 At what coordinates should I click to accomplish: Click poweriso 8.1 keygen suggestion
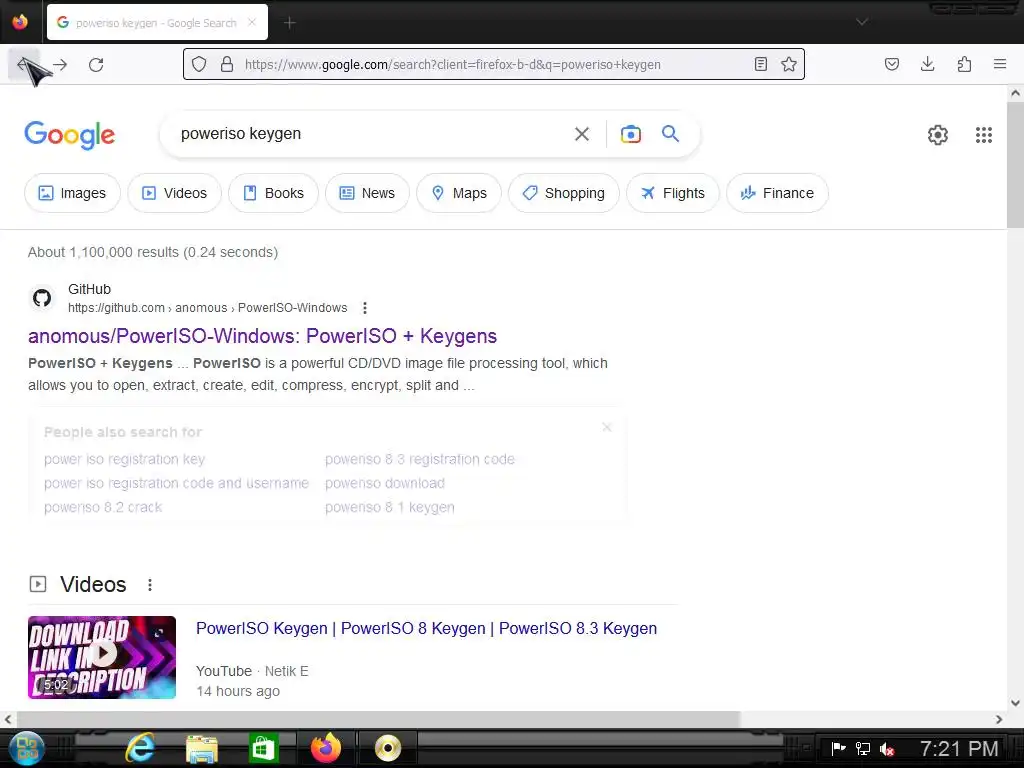pos(390,507)
